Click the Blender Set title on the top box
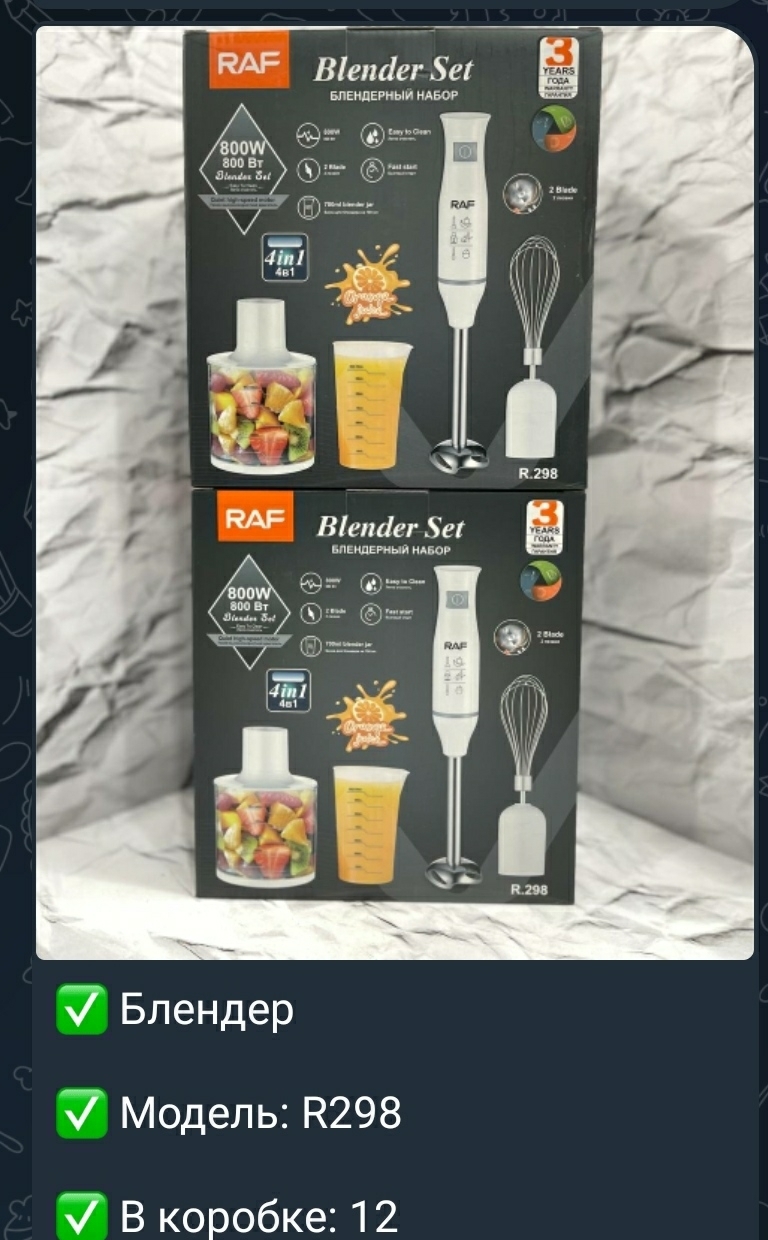This screenshot has height=1240, width=768. coord(392,70)
